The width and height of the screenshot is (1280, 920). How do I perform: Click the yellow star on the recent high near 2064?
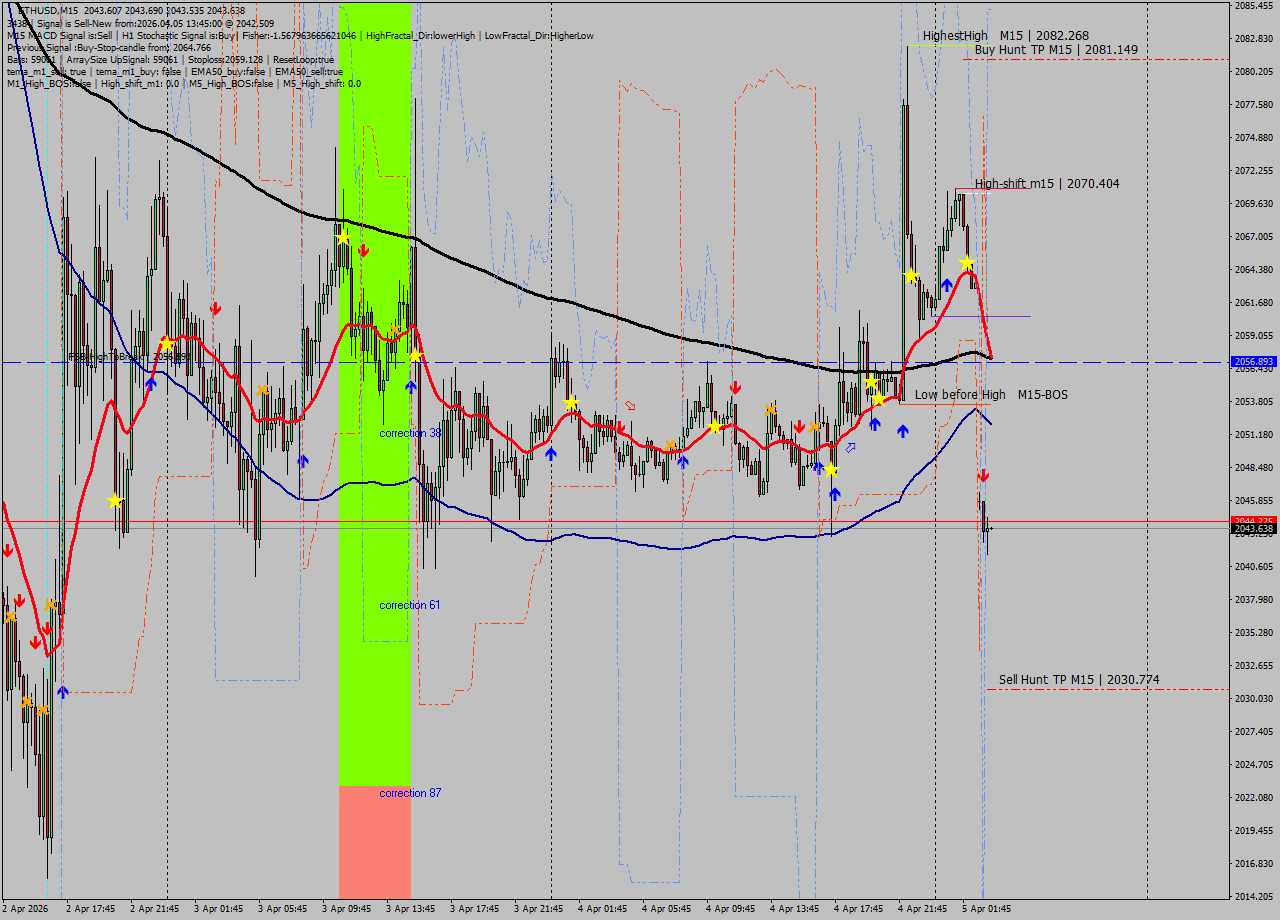(967, 261)
